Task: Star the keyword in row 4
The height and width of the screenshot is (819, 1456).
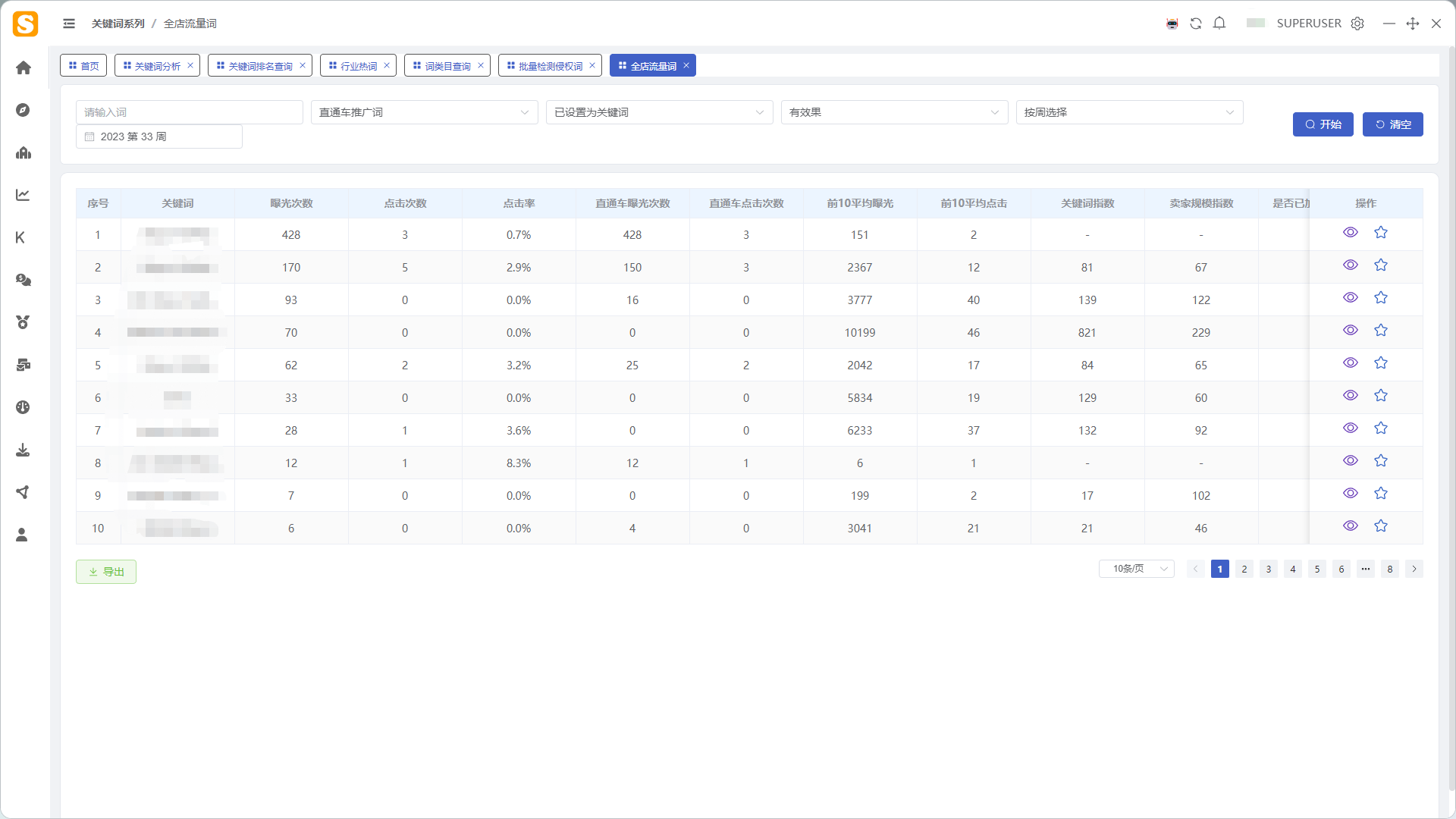Action: (1381, 330)
